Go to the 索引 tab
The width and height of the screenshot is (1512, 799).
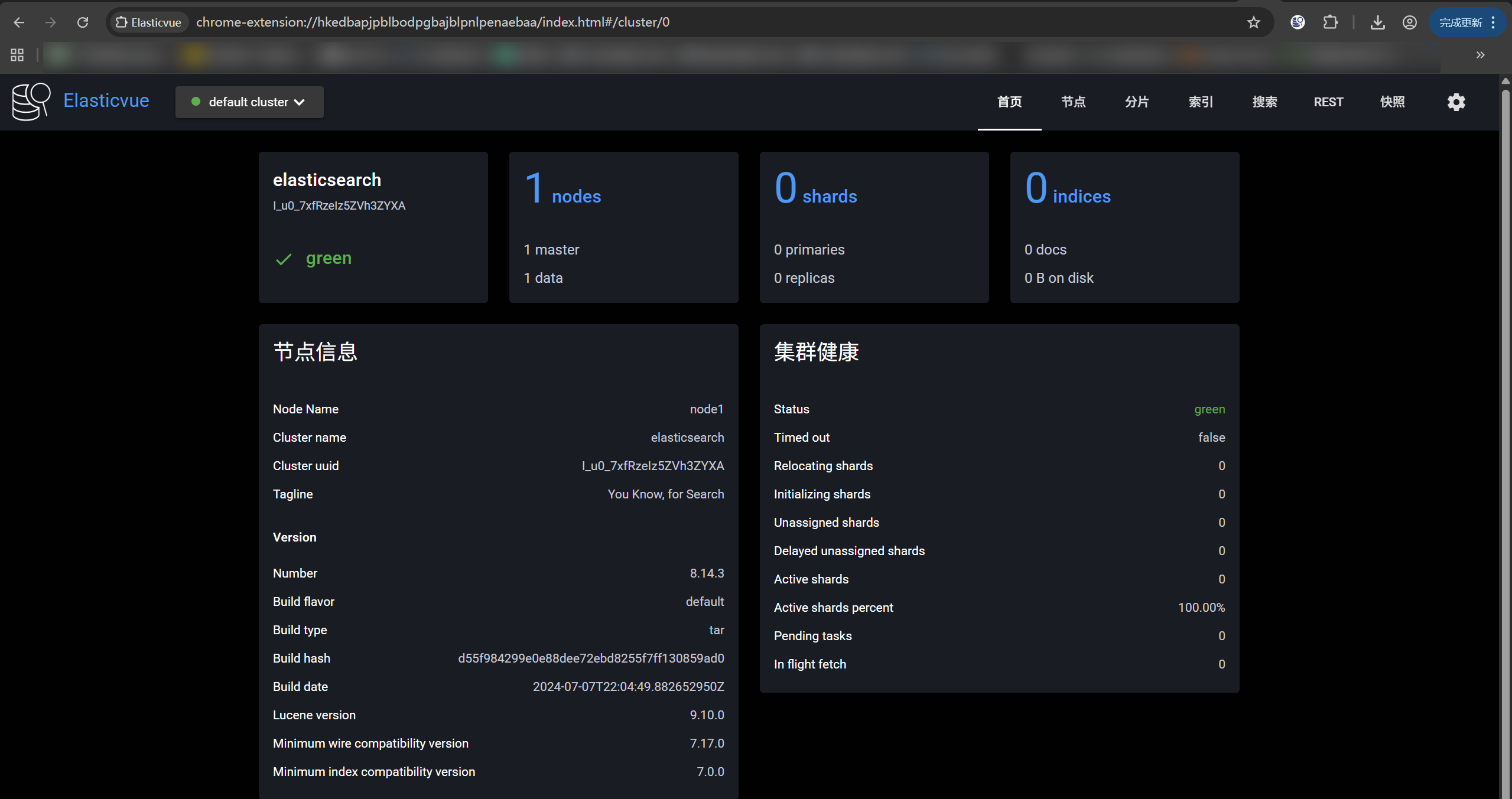tap(1201, 102)
